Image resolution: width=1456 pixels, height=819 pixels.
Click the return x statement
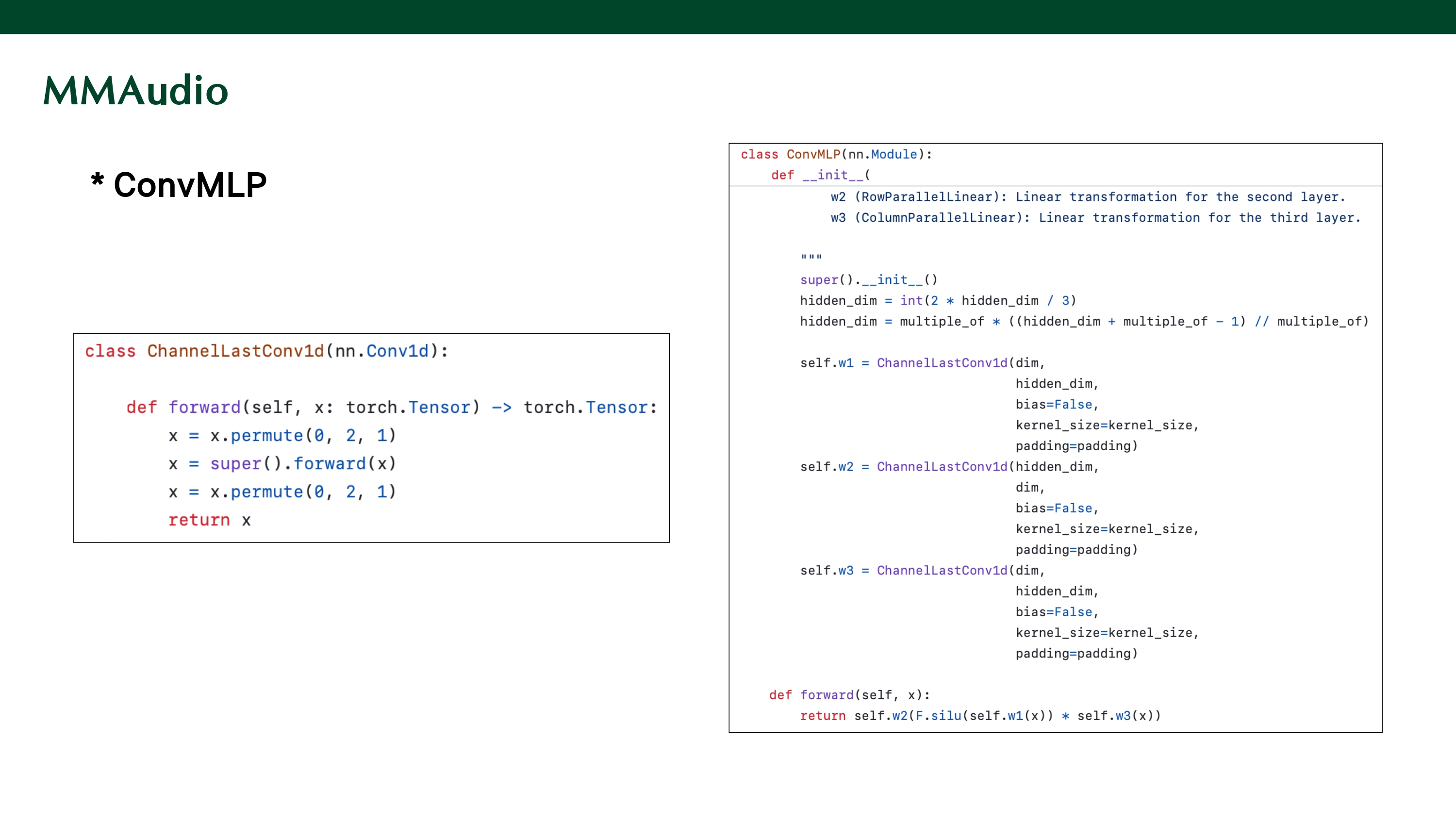click(209, 520)
